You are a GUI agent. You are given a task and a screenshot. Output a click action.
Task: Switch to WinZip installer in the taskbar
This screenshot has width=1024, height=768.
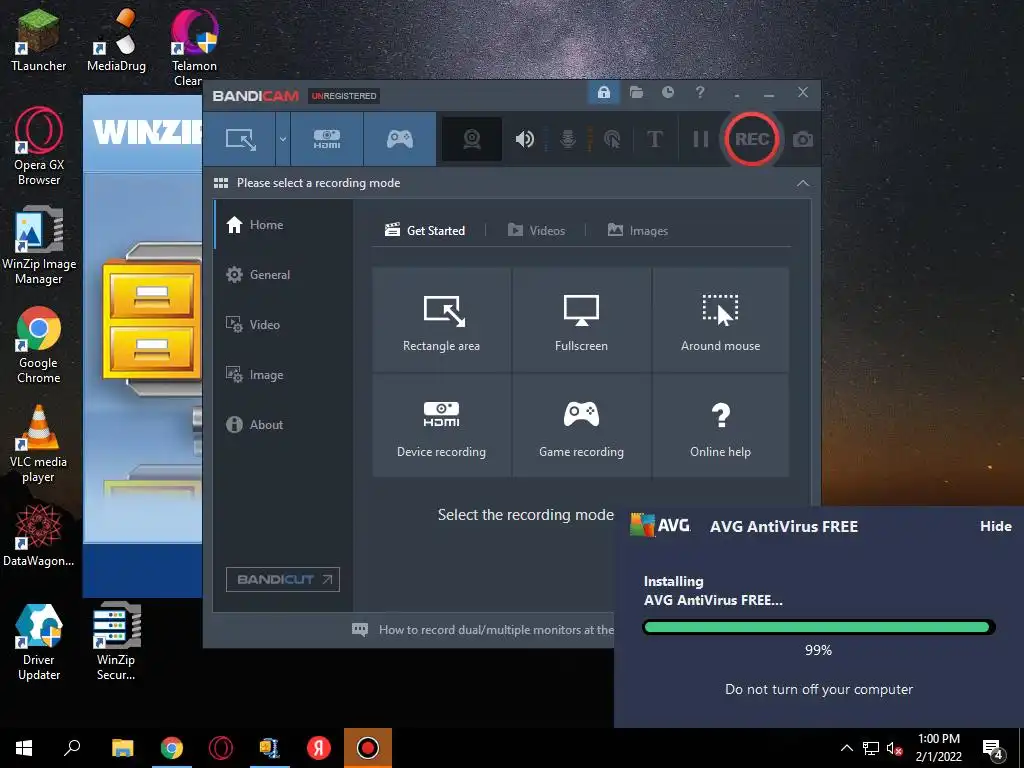270,748
